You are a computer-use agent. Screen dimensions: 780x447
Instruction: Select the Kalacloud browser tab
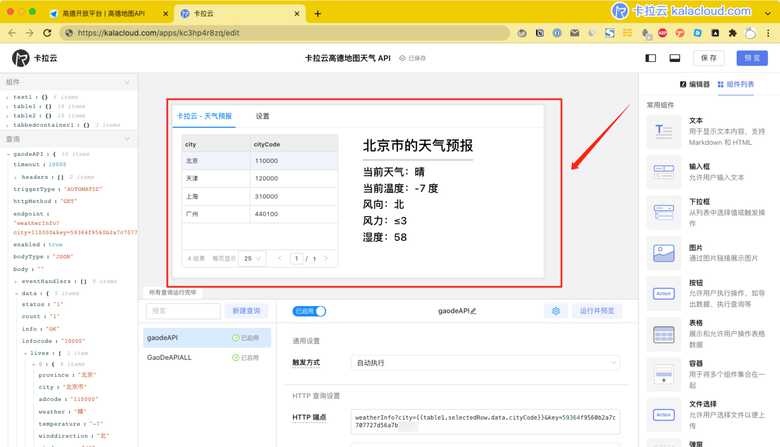[x=240, y=14]
